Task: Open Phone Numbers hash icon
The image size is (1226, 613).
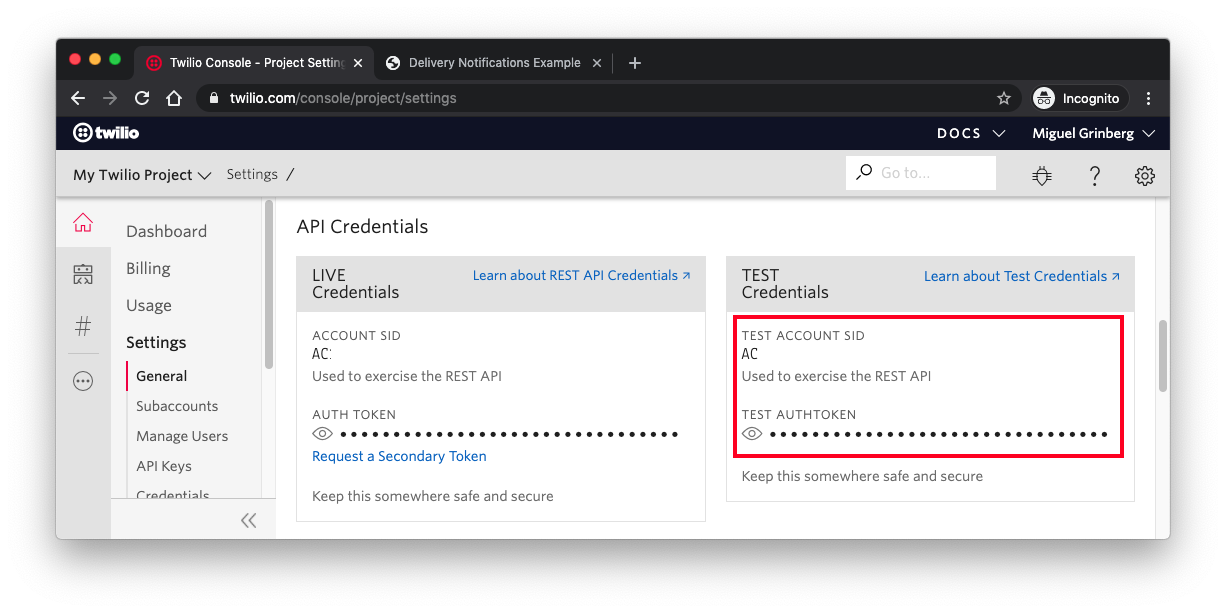Action: pyautogui.click(x=83, y=326)
